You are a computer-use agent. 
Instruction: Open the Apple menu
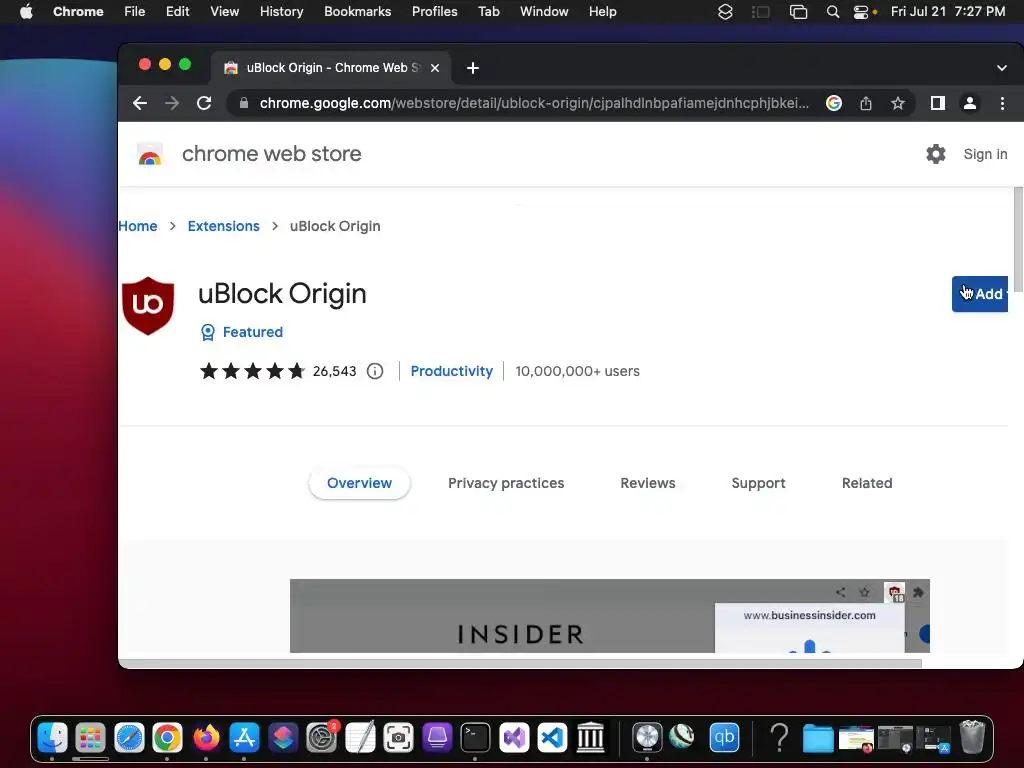pos(26,12)
